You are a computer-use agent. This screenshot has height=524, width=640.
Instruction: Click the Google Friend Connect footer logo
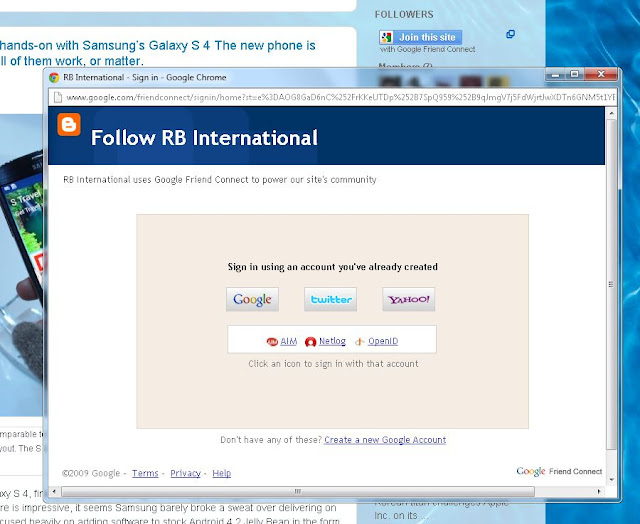click(x=559, y=471)
